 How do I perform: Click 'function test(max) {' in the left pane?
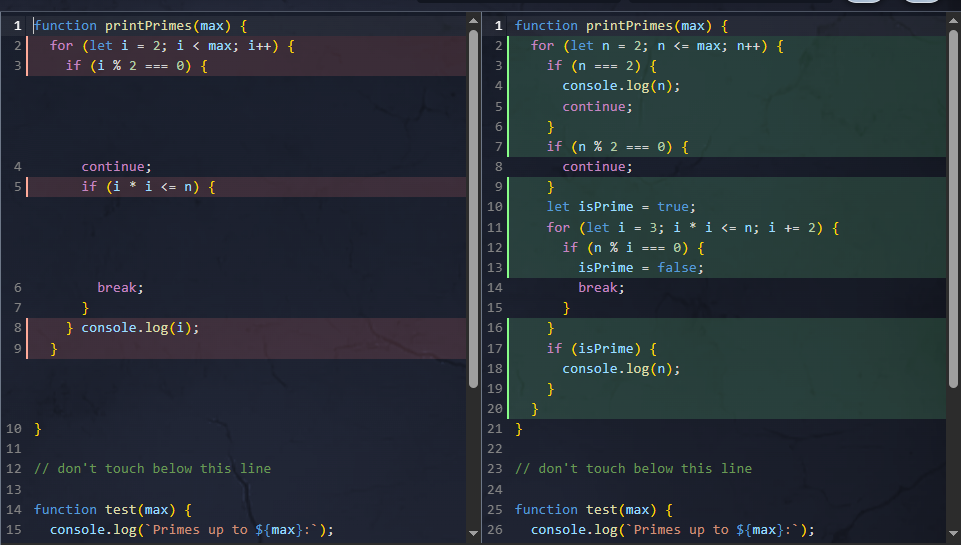(x=113, y=510)
